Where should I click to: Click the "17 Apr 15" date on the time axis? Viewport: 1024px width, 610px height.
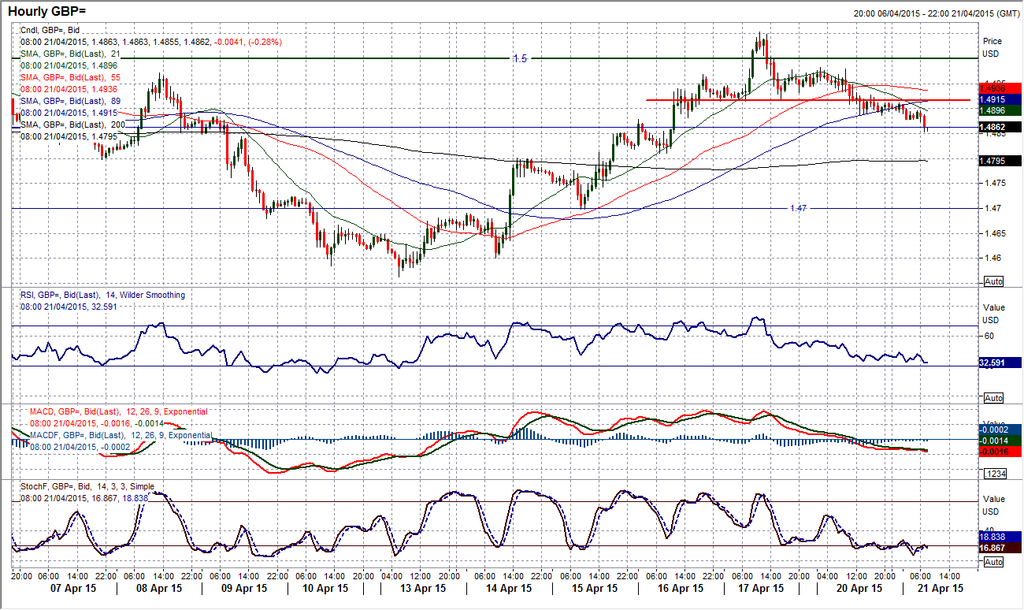point(761,588)
